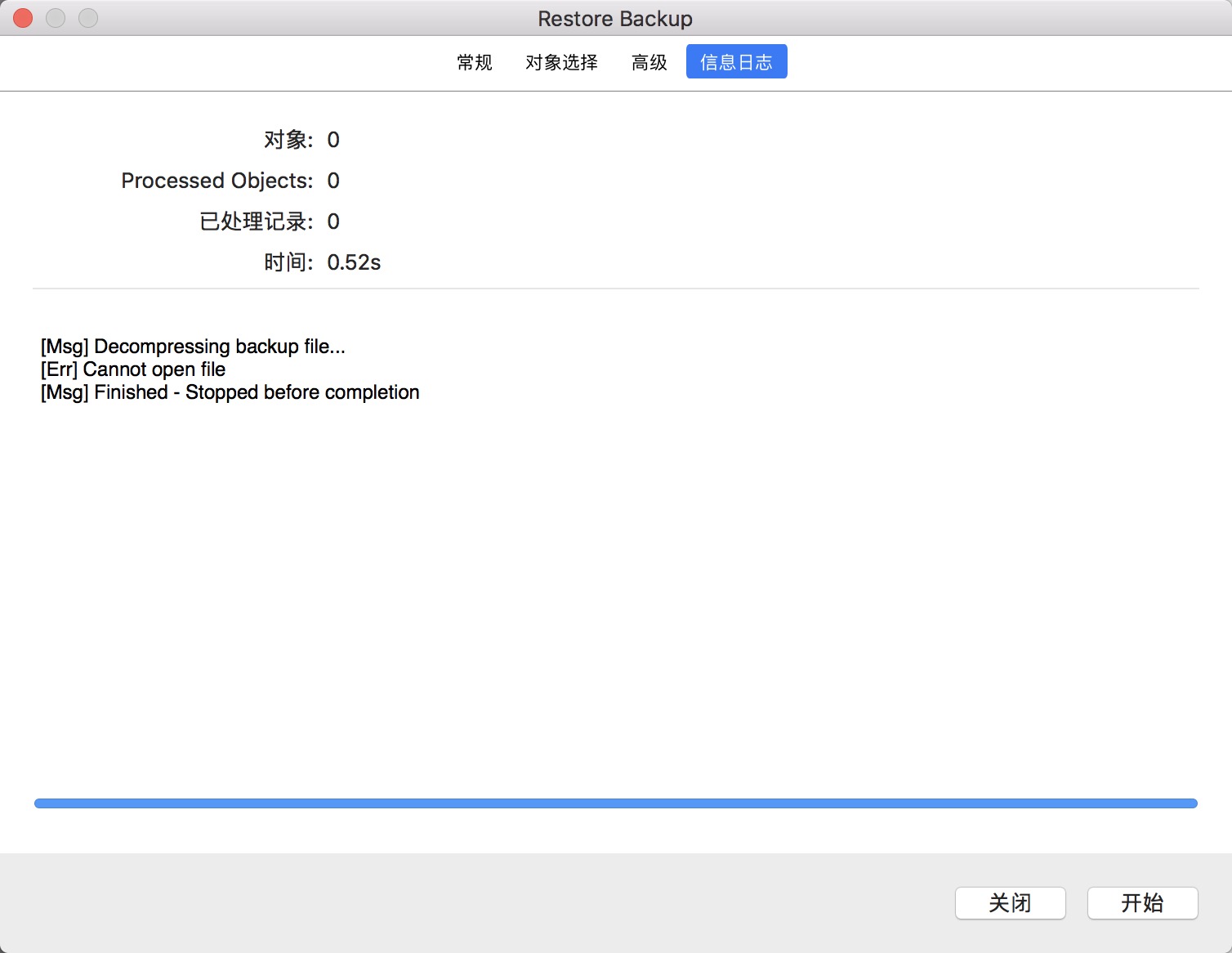This screenshot has width=1232, height=953.
Task: Click the 时间 value 0.52s
Action: (x=354, y=262)
